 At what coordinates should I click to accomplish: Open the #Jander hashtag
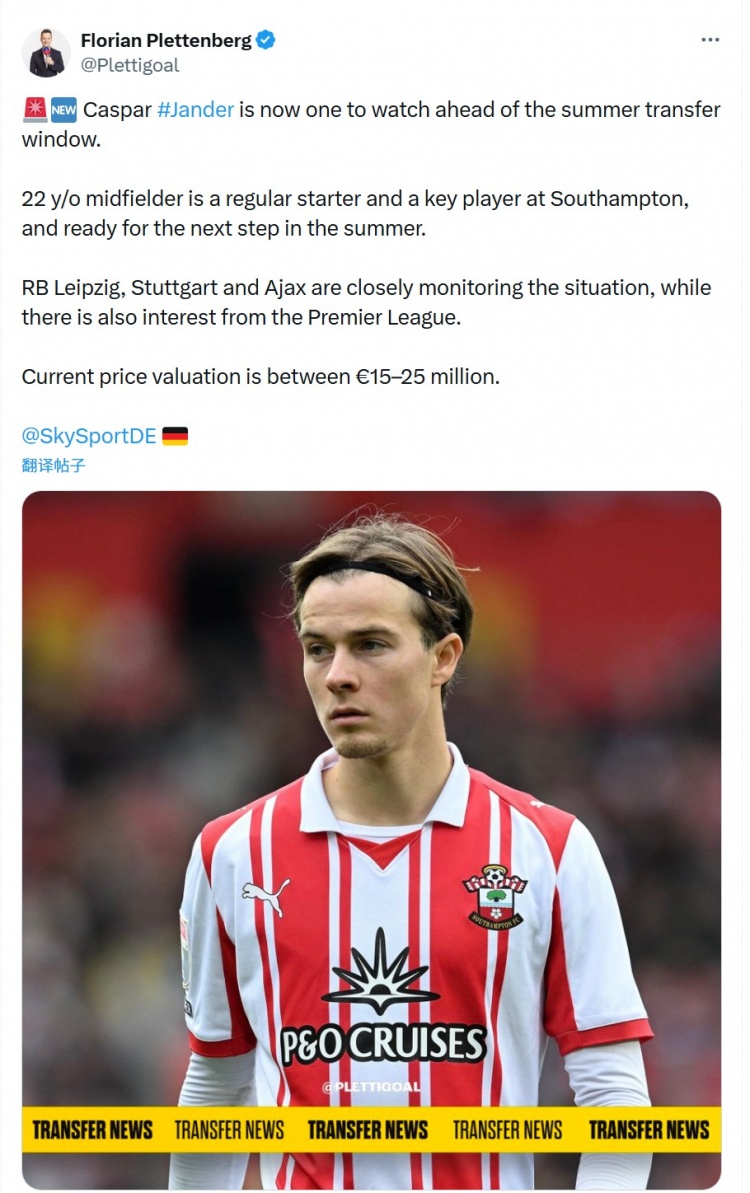pos(195,110)
